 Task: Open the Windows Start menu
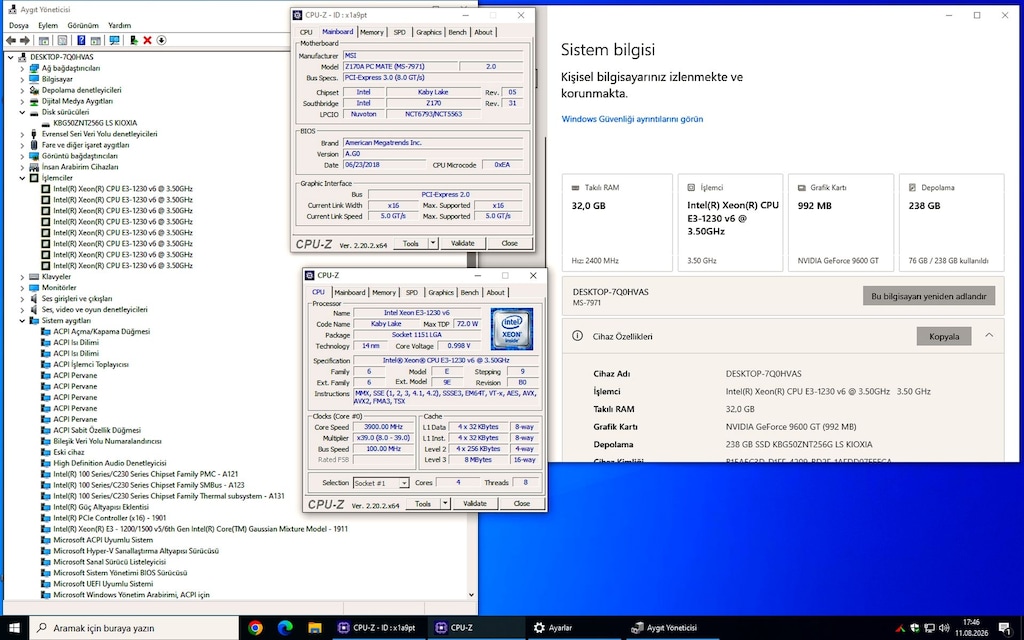pos(14,628)
